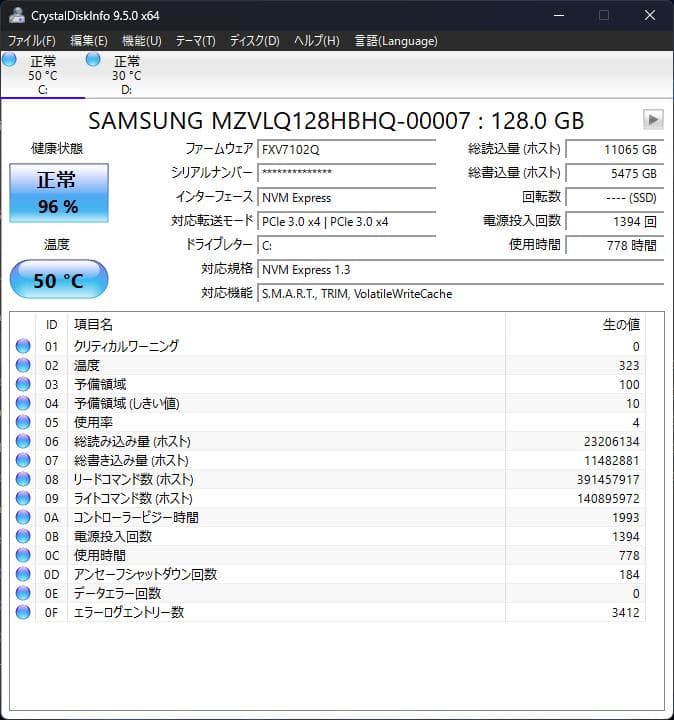Viewport: 674px width, 720px height.
Task: Open the 機能(U) menu
Action: (141, 41)
